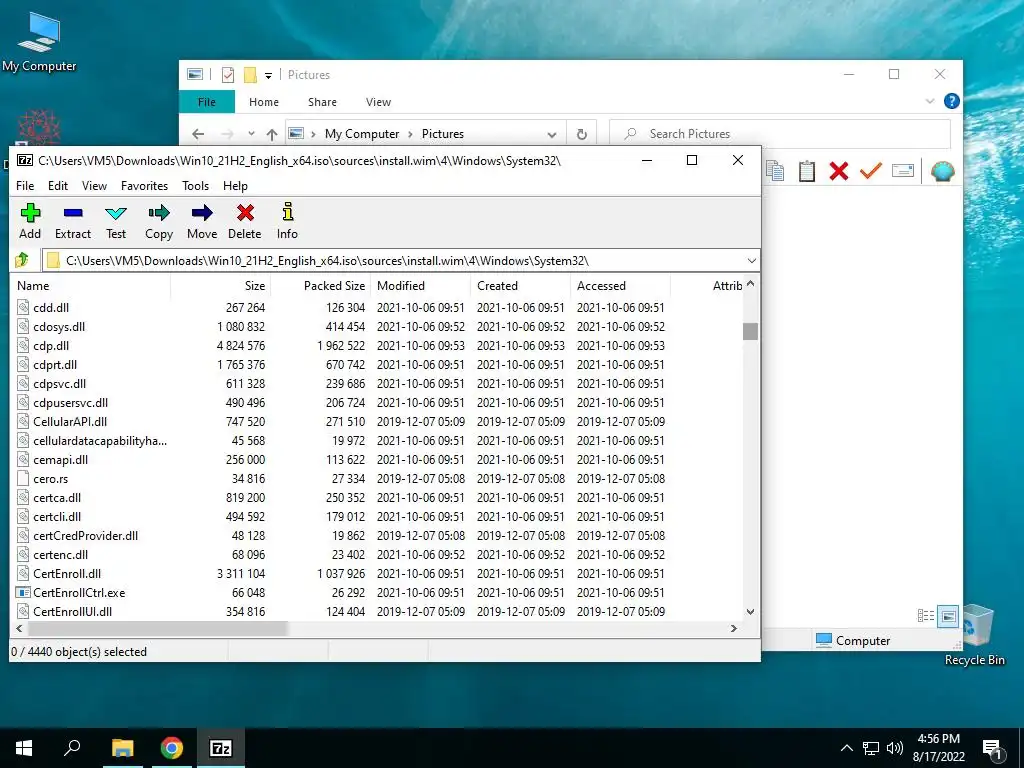Click the Add toolbar button in 7-Zip
The width and height of the screenshot is (1024, 768).
click(30, 221)
